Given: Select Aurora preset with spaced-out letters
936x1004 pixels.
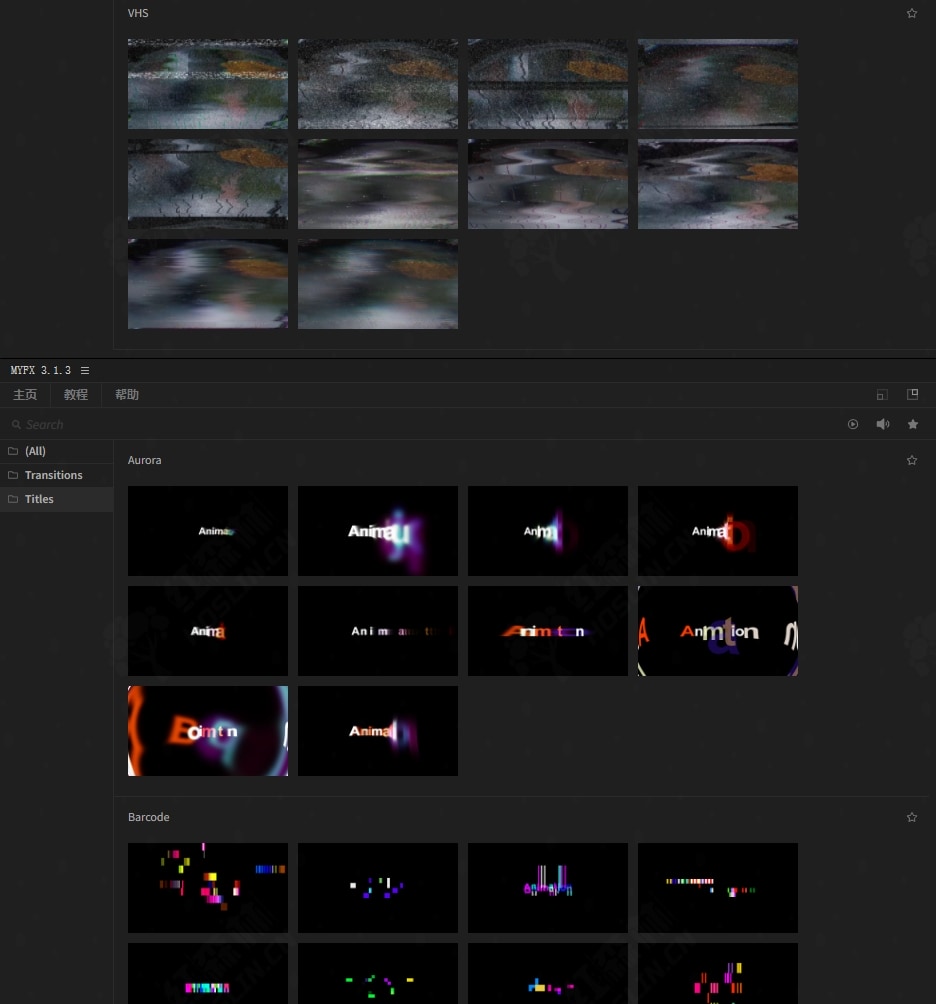Looking at the screenshot, I should click(x=378, y=631).
